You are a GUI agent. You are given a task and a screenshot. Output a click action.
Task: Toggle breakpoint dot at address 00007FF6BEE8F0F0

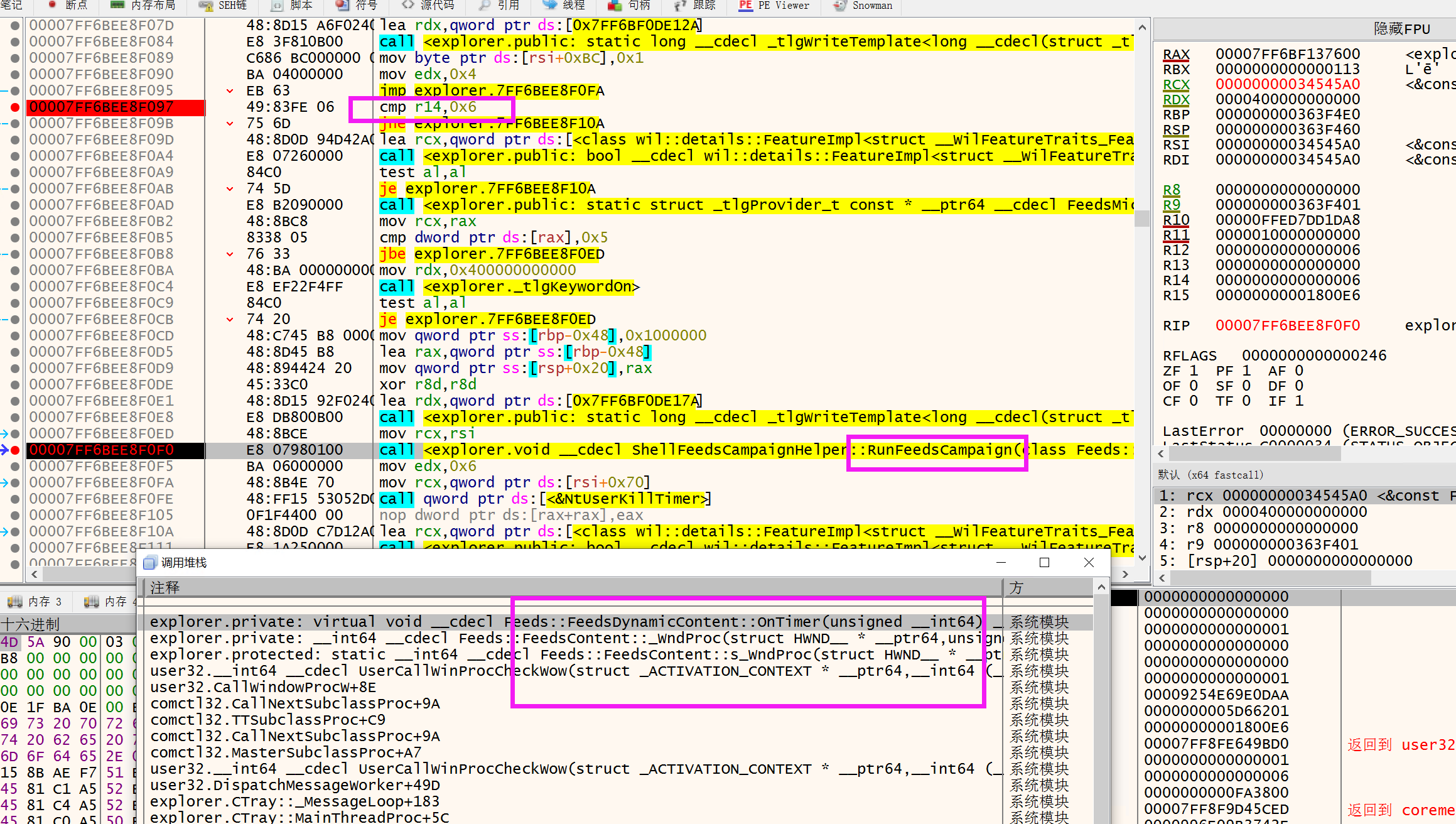[14, 450]
